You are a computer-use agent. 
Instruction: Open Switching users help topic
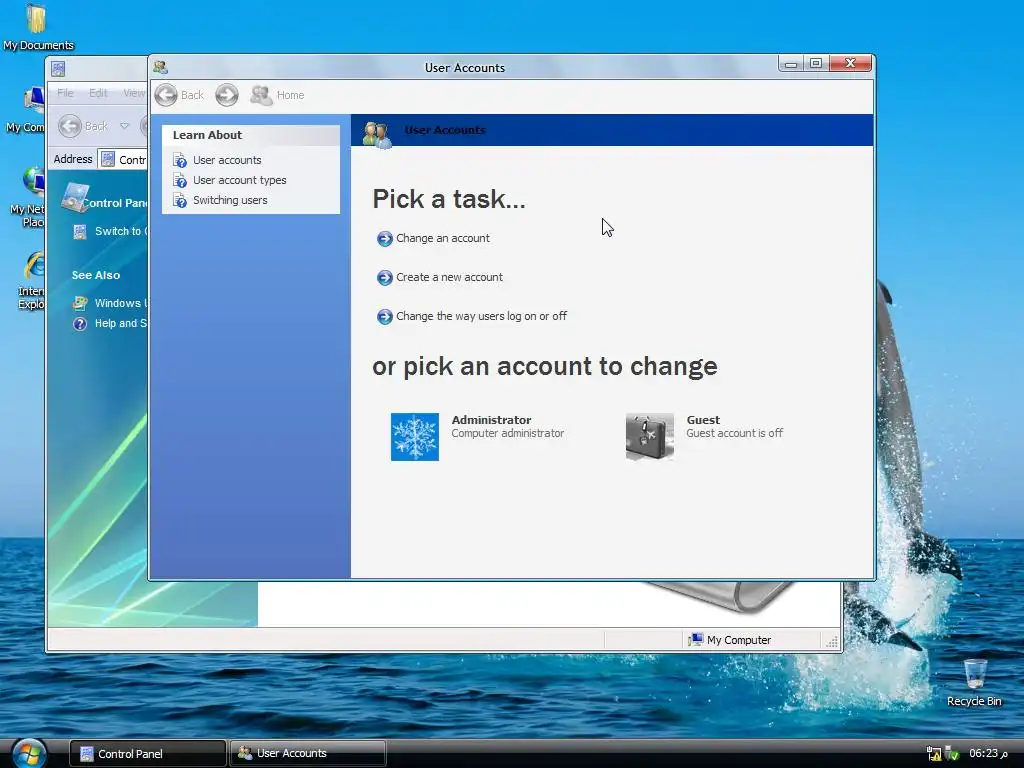(230, 200)
